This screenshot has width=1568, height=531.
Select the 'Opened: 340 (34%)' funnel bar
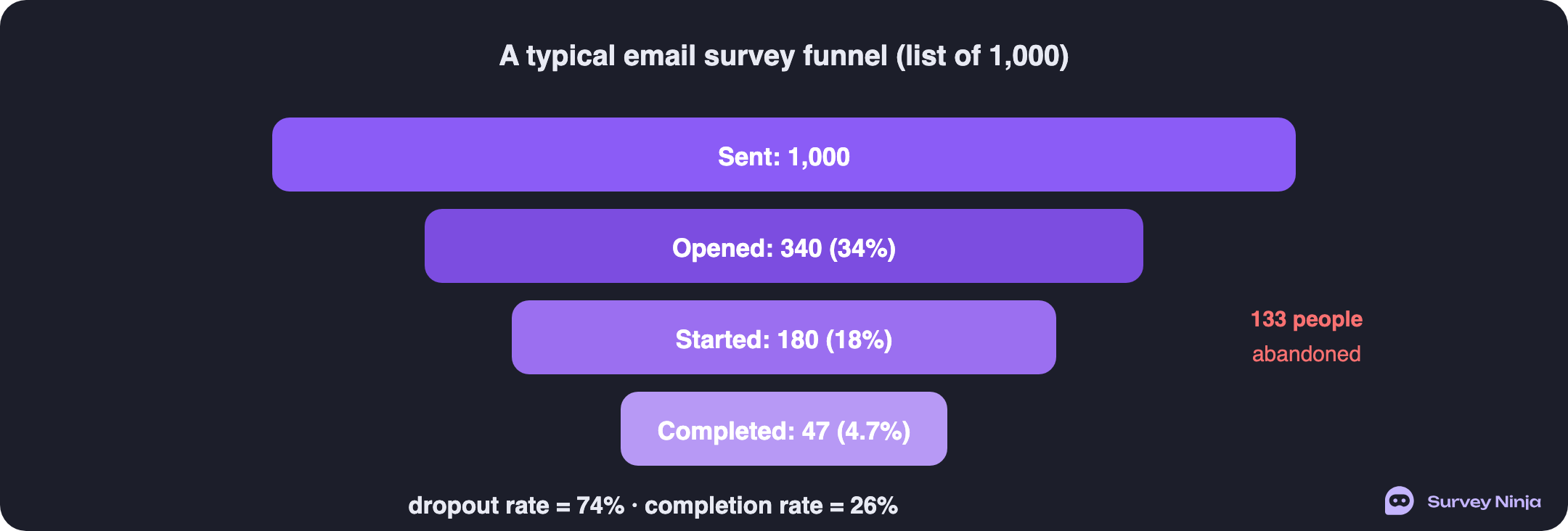coord(784,246)
